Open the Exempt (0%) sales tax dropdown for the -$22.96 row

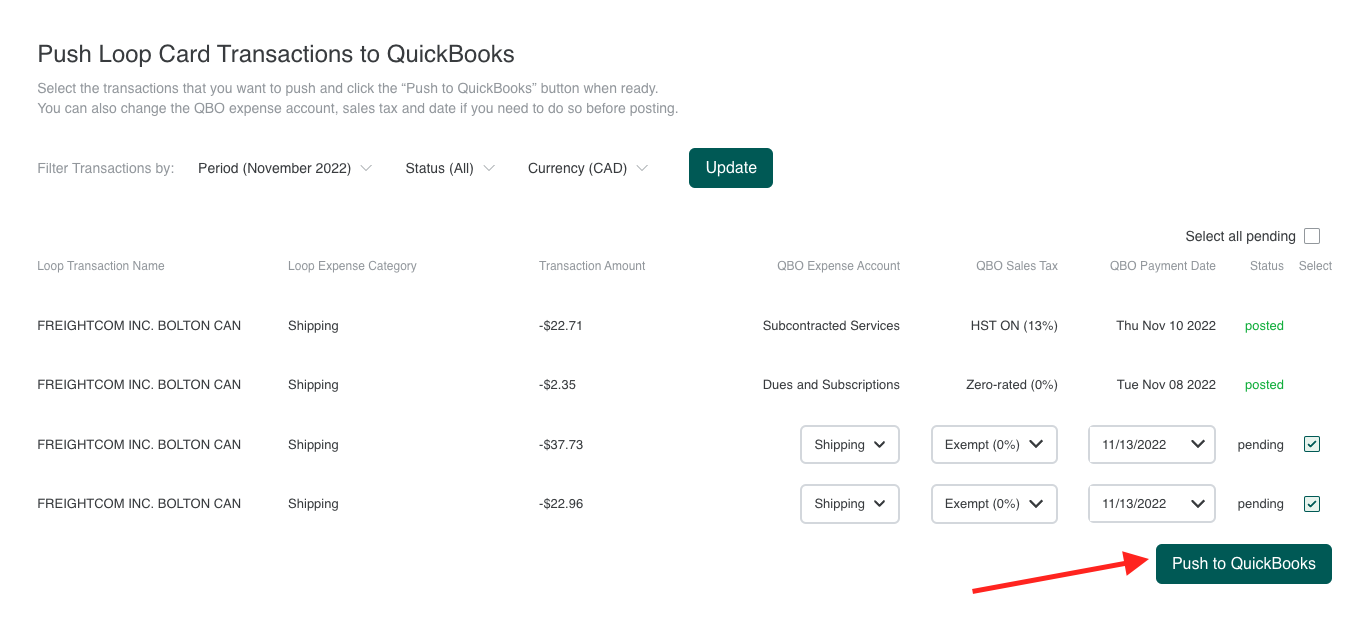[993, 504]
